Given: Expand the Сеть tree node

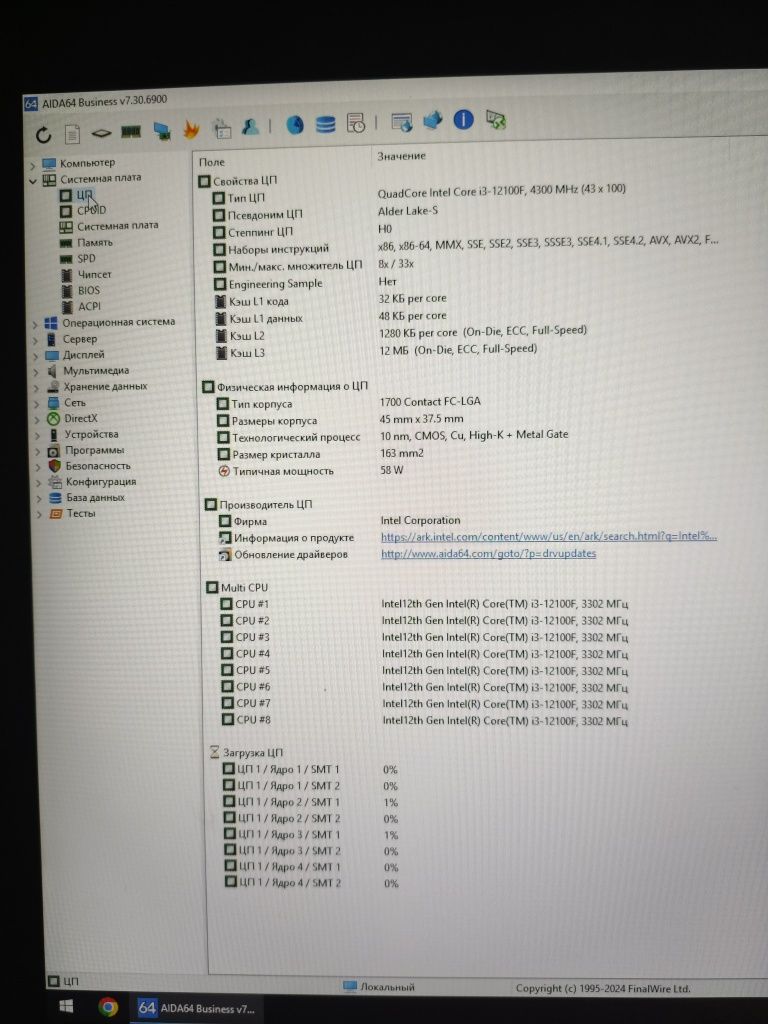Looking at the screenshot, I should click(x=37, y=404).
